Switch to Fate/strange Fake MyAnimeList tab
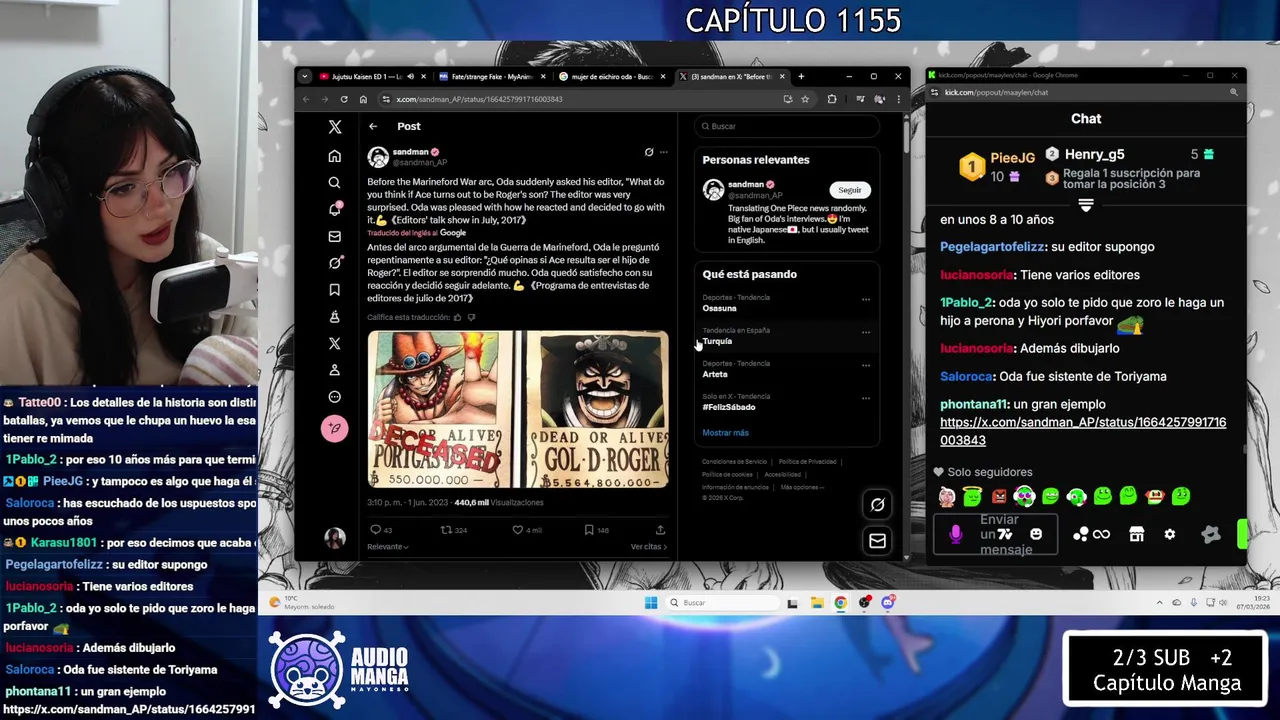 click(491, 76)
